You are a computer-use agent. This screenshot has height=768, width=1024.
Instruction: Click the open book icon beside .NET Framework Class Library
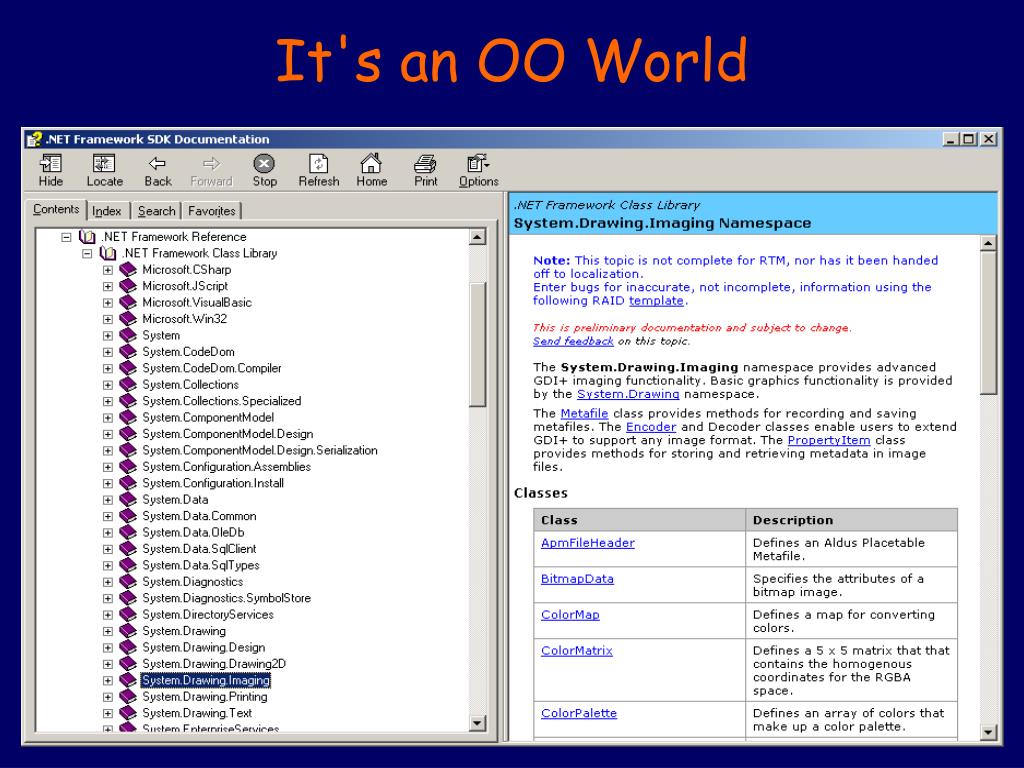(108, 253)
